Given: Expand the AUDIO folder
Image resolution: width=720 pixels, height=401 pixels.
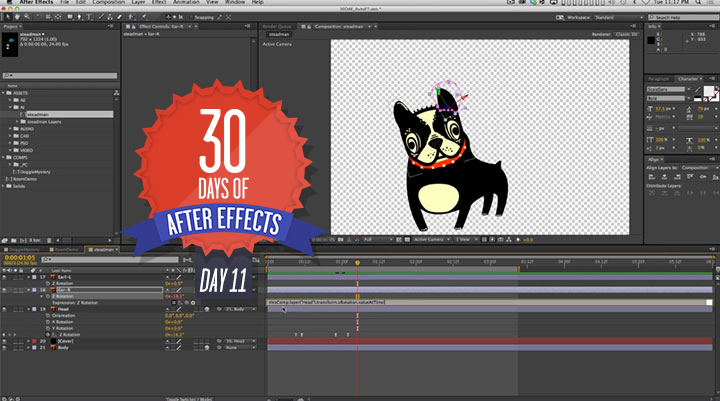Looking at the screenshot, I should (x=10, y=129).
